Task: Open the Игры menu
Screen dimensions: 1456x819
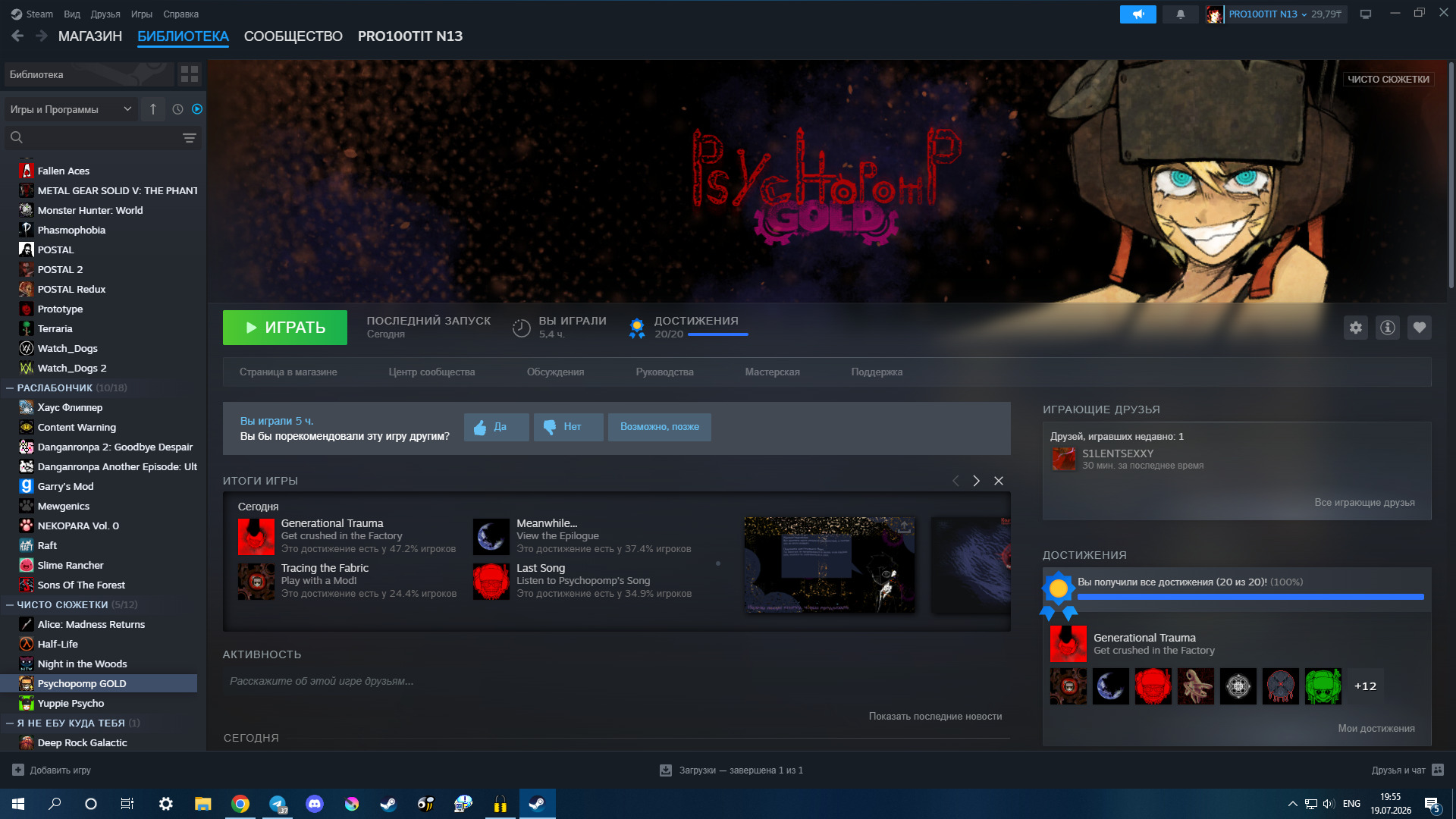Action: 142,14
